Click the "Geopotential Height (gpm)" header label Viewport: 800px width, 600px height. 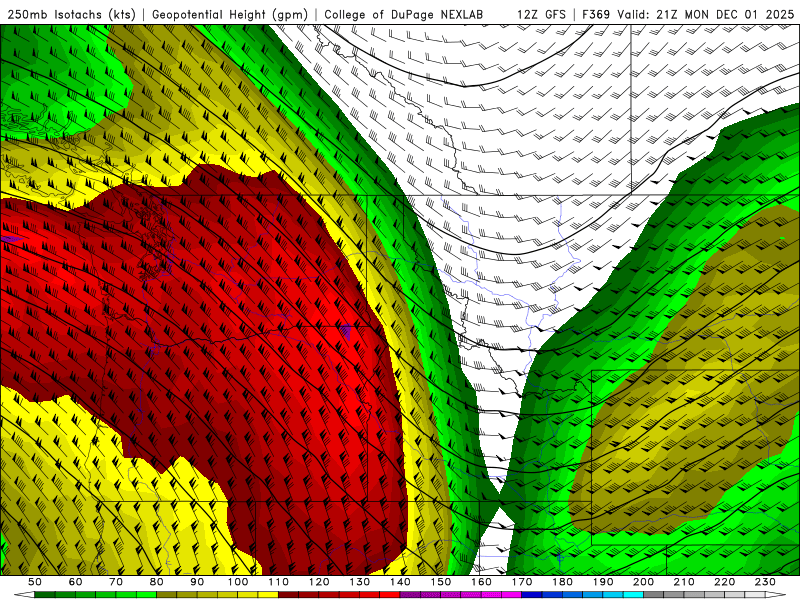230,14
